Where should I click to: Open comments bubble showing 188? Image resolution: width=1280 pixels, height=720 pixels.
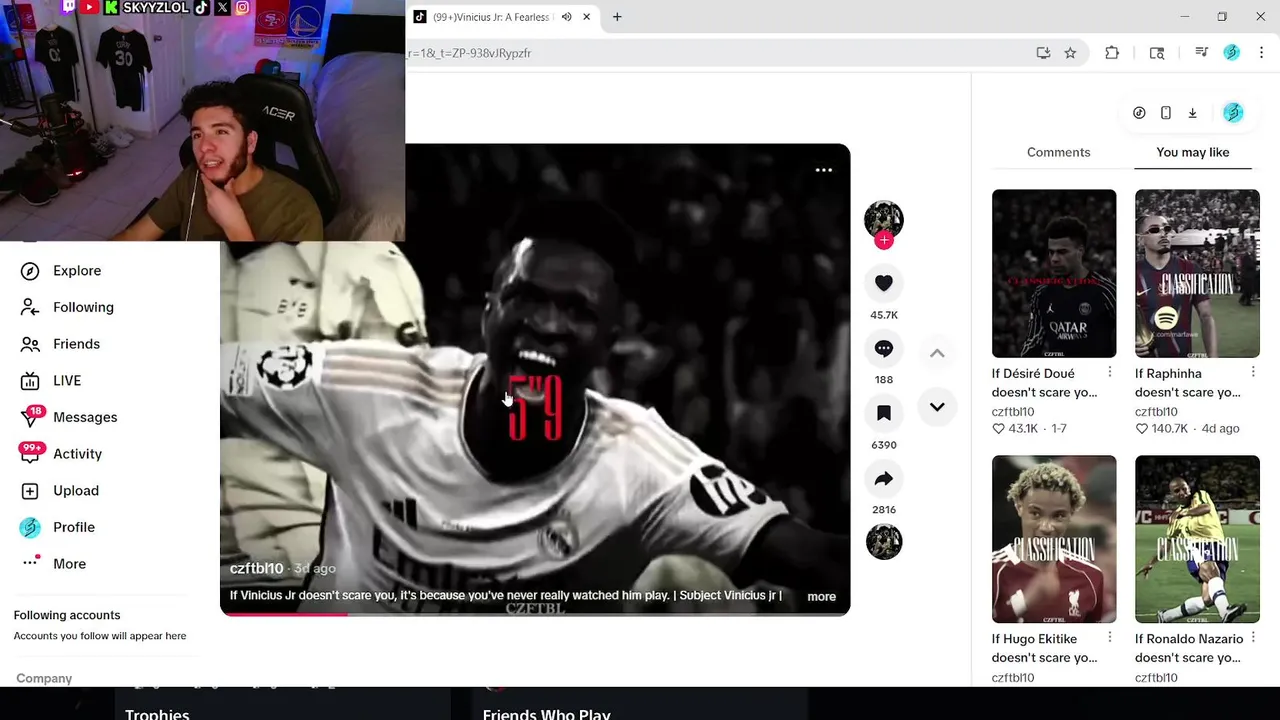point(884,349)
